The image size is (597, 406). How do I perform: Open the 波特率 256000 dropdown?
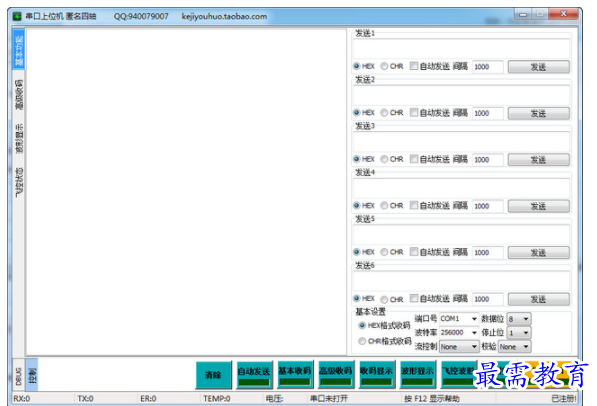pos(458,332)
